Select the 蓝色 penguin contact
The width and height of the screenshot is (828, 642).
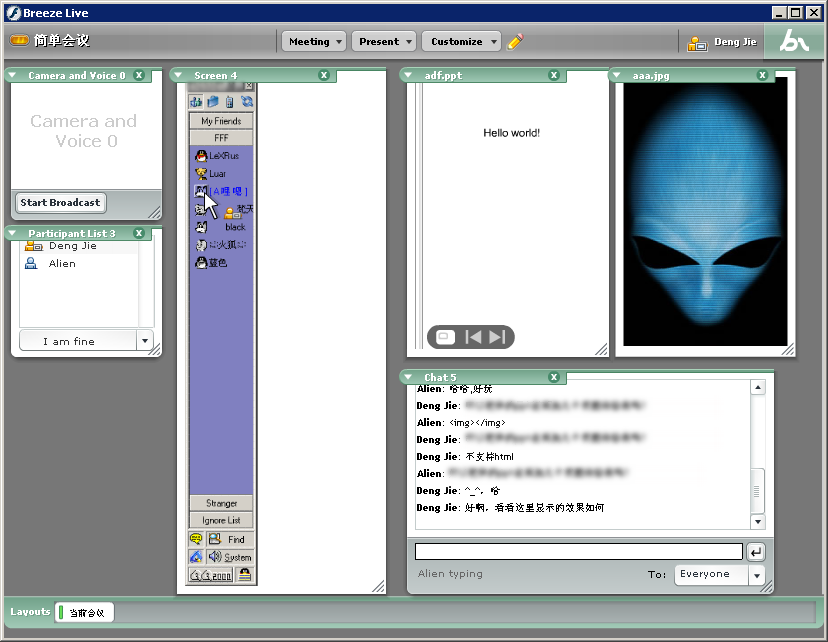coord(211,262)
